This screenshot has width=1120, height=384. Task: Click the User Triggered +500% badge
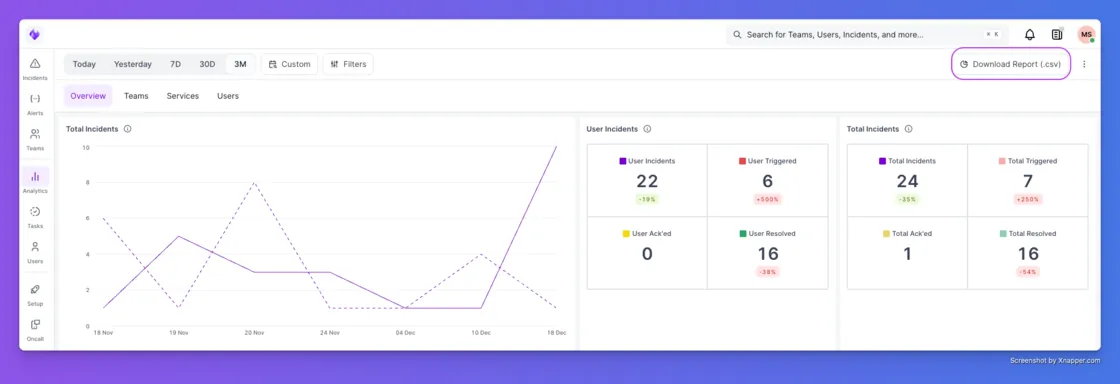coord(767,200)
